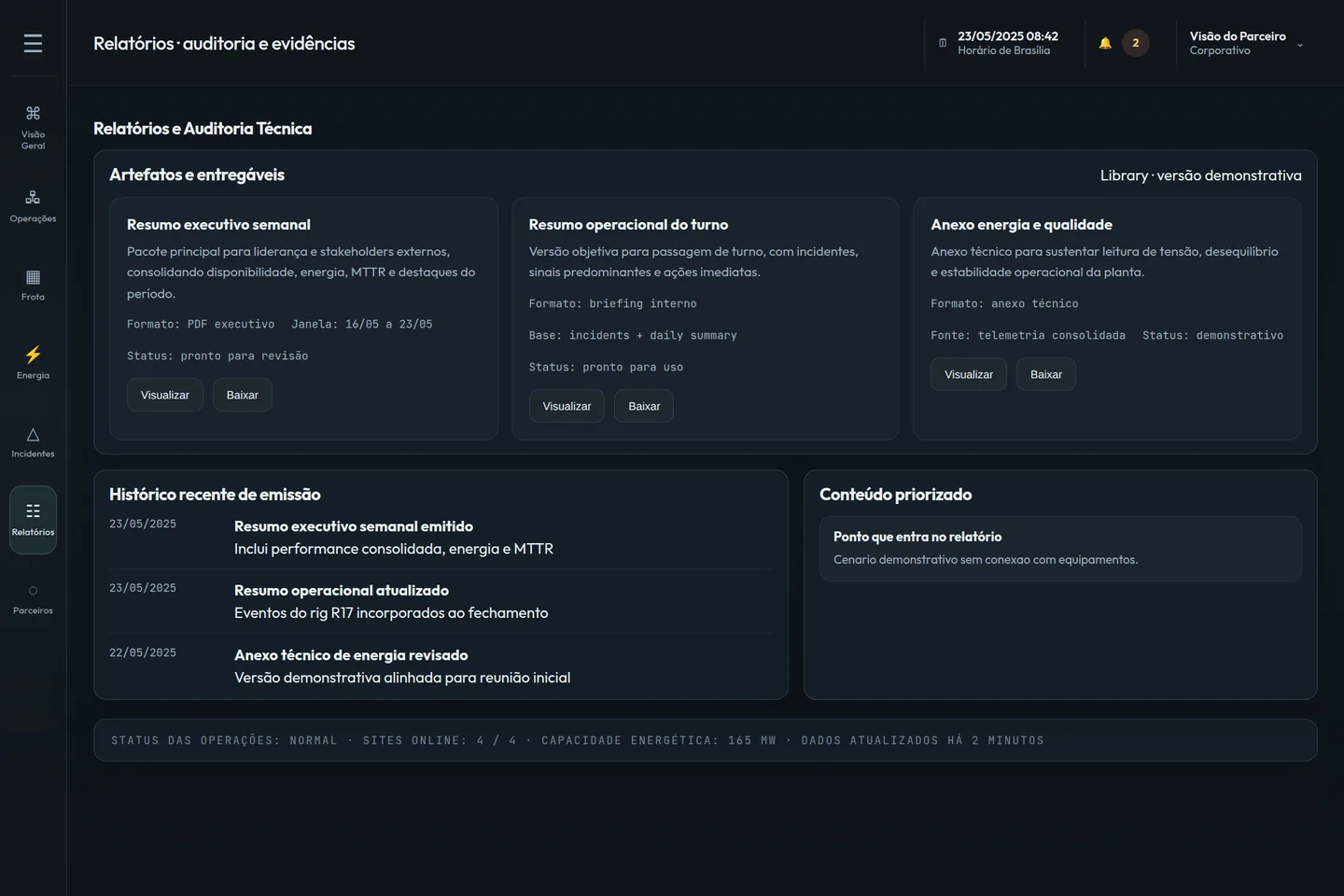The height and width of the screenshot is (896, 1344).
Task: Open the Incidentes warning triangle section
Action: (x=33, y=441)
